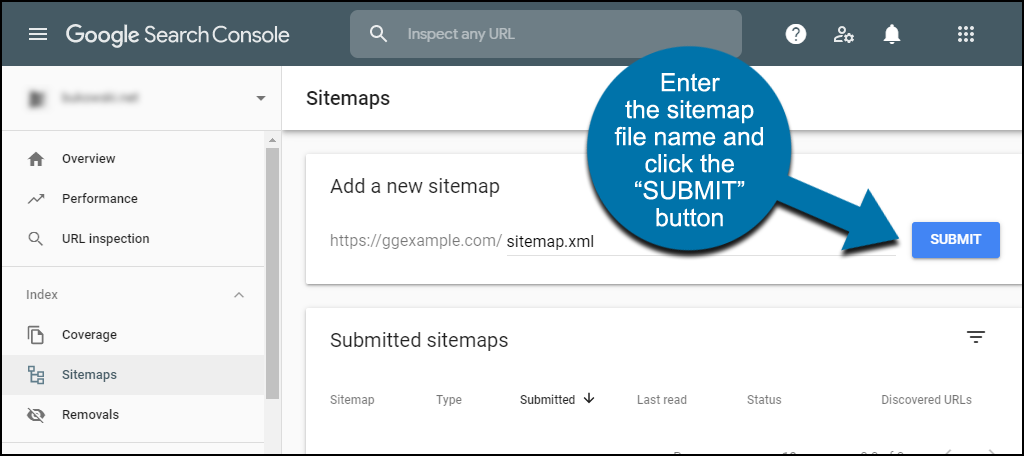Viewport: 1024px width, 456px height.
Task: Open the Help question mark icon
Action: coord(795,34)
